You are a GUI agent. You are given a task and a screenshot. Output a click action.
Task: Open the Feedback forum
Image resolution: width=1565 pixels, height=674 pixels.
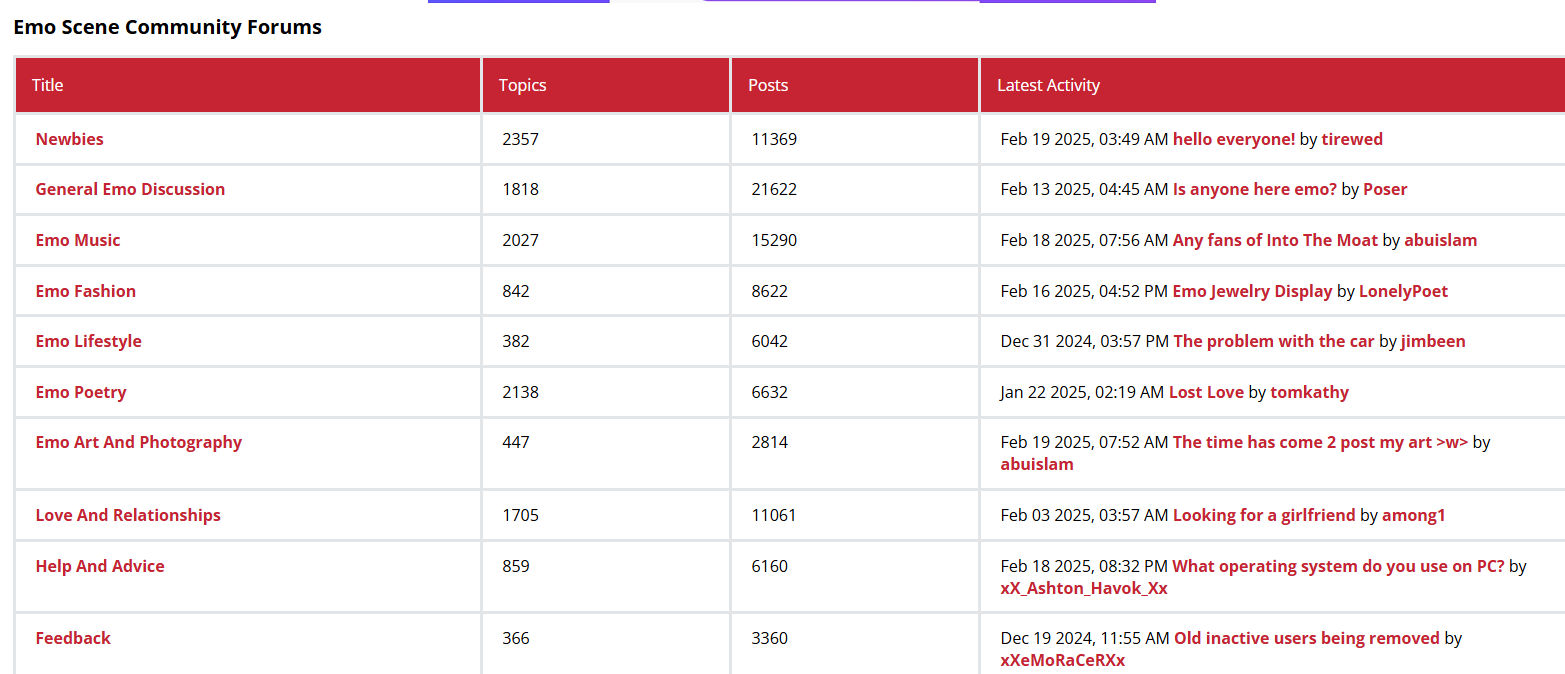click(73, 638)
